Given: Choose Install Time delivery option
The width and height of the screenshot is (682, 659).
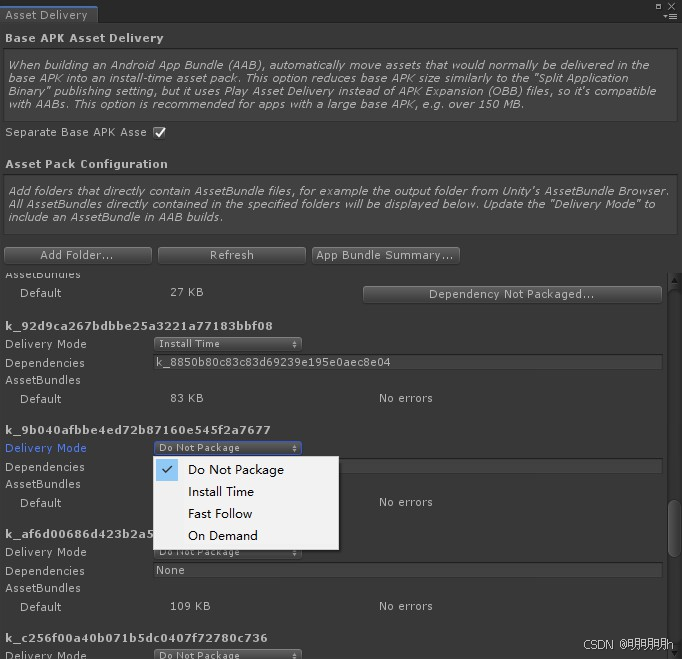Looking at the screenshot, I should tap(246, 492).
